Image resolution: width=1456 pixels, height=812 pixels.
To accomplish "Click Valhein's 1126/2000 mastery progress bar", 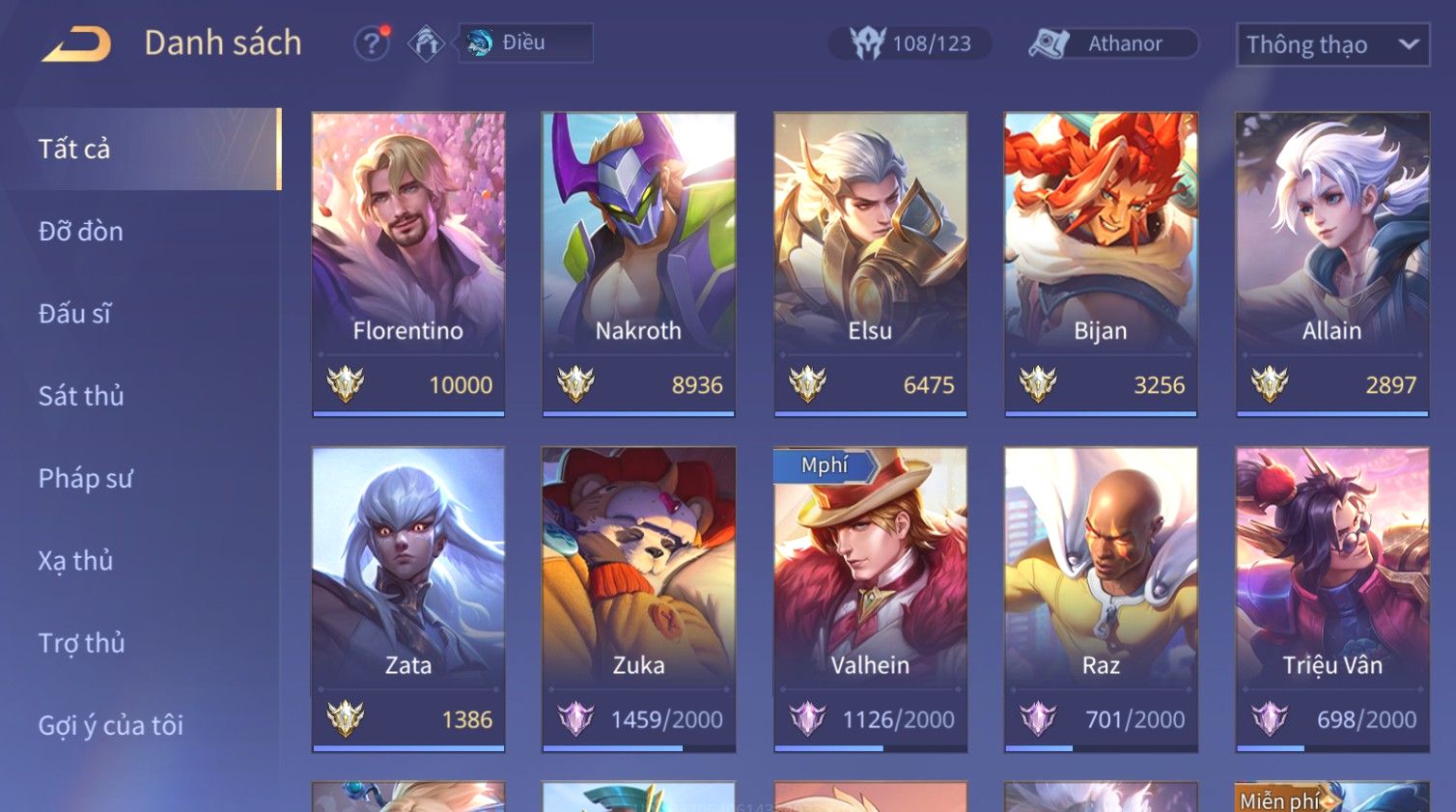I will (x=870, y=748).
